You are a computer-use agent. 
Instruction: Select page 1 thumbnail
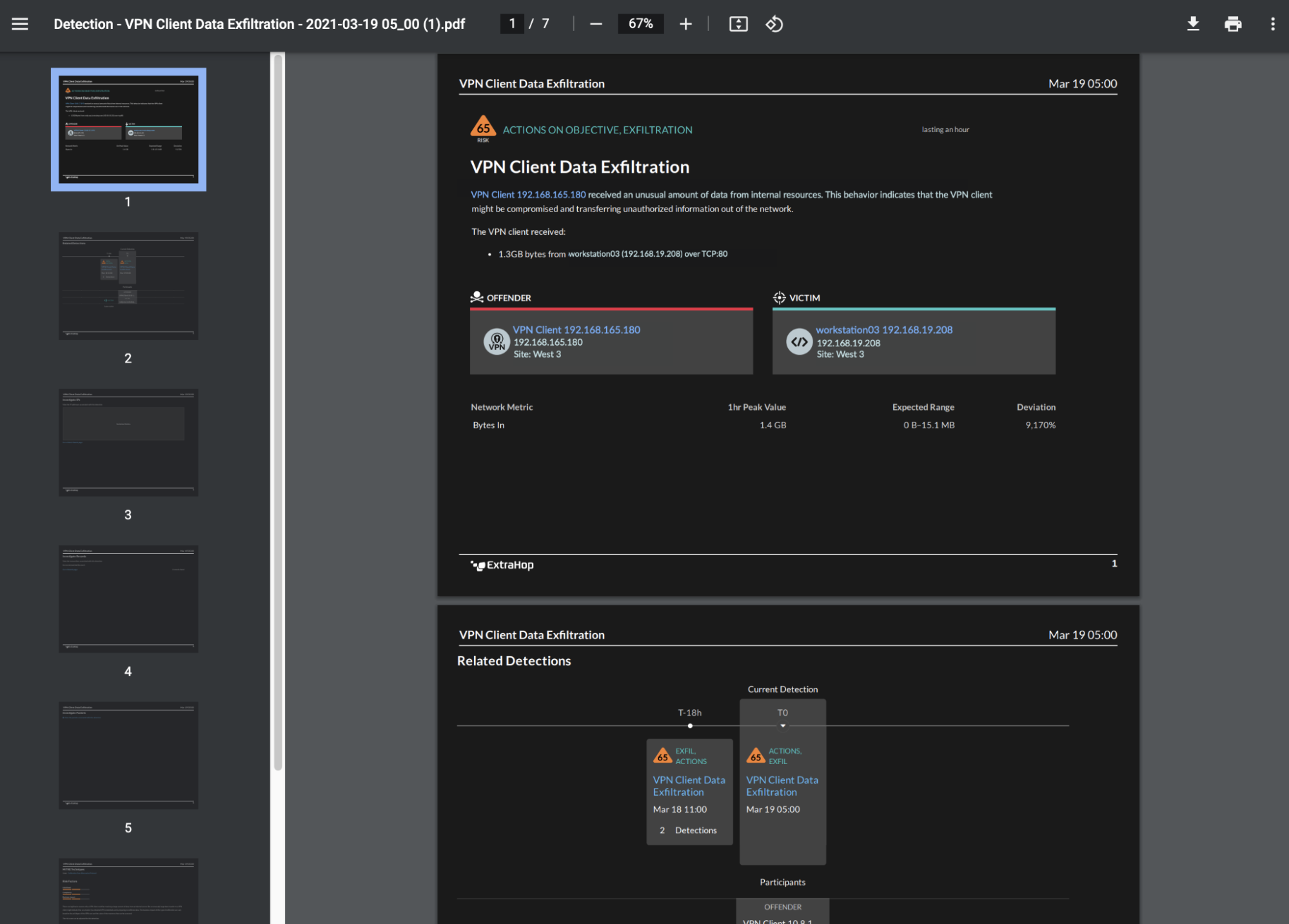[128, 129]
